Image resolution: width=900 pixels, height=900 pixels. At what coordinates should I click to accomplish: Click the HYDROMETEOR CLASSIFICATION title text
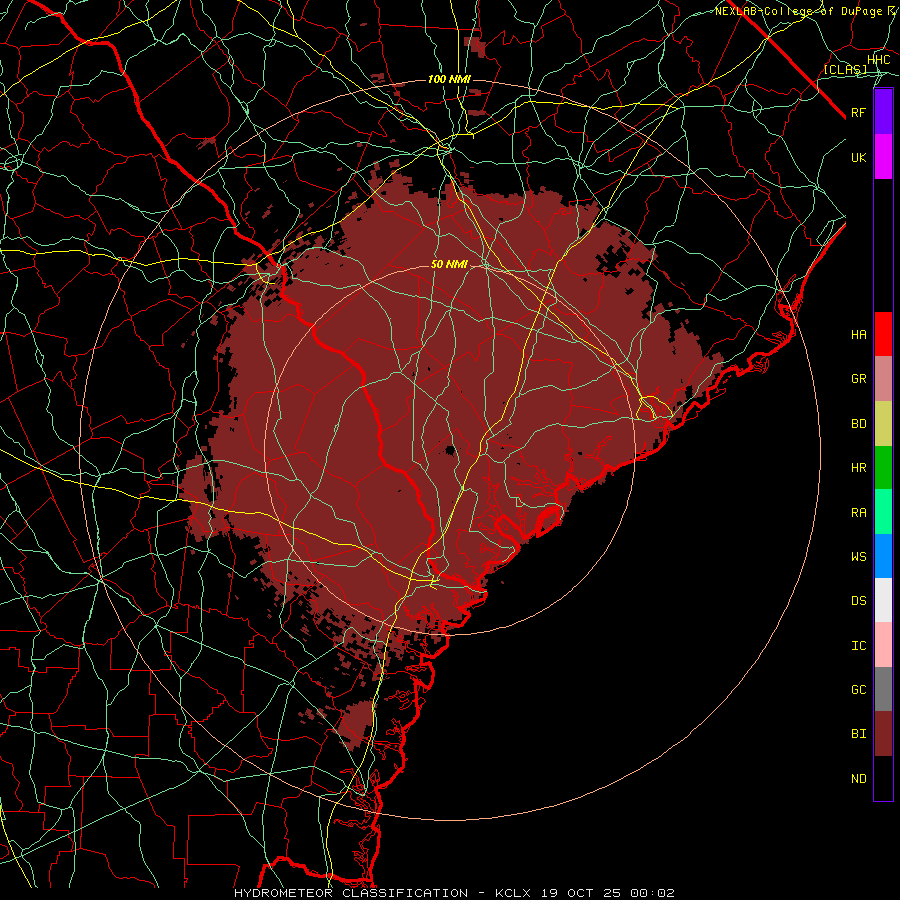pos(351,893)
